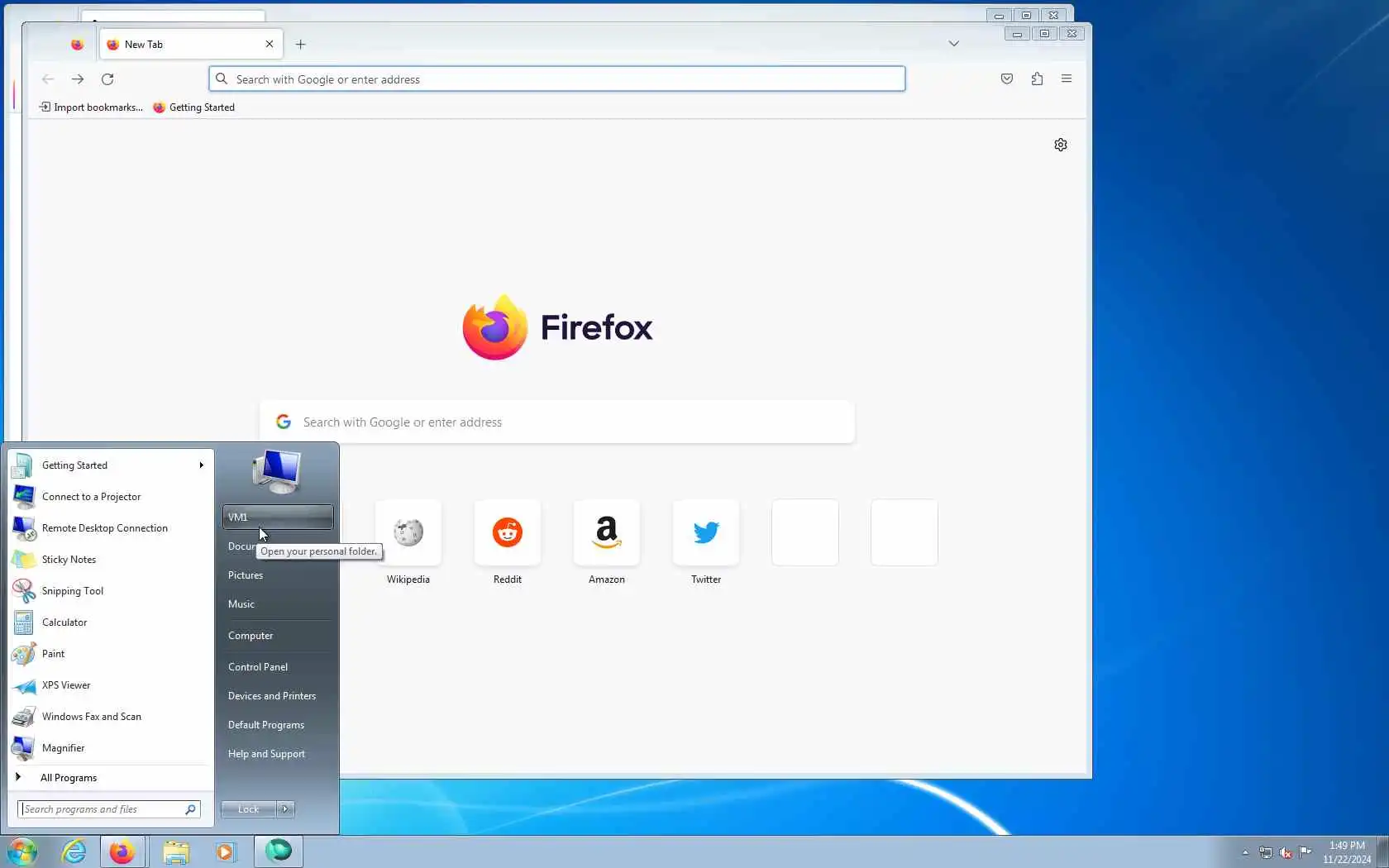Screen dimensions: 1389x868
Task: Expand the Getting Started submenu arrow
Action: pos(202,465)
